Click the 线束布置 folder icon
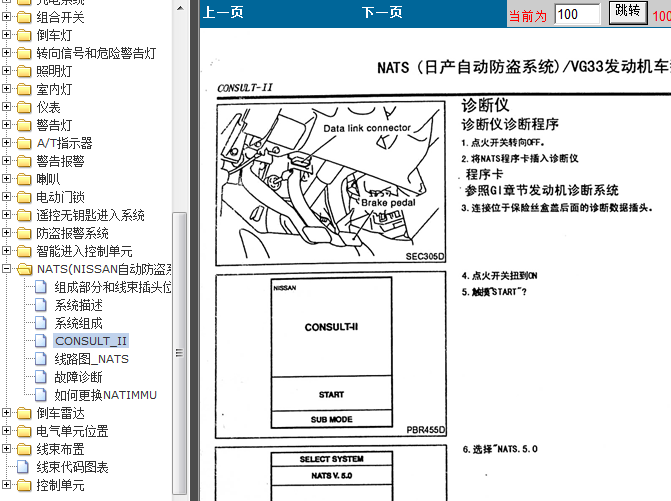Screen dimensions: 671x501 coord(24,449)
